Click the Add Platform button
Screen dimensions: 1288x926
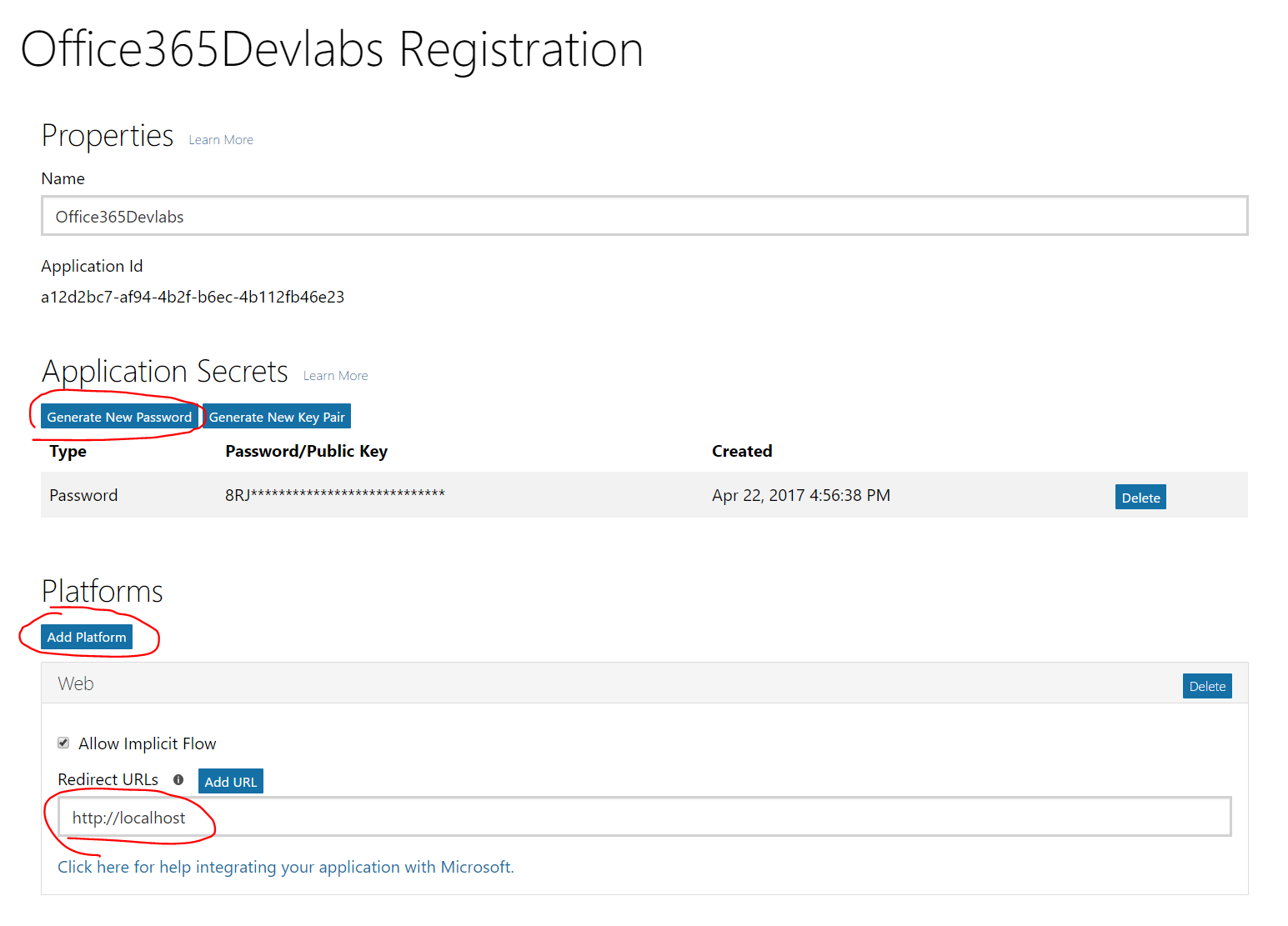tap(87, 637)
